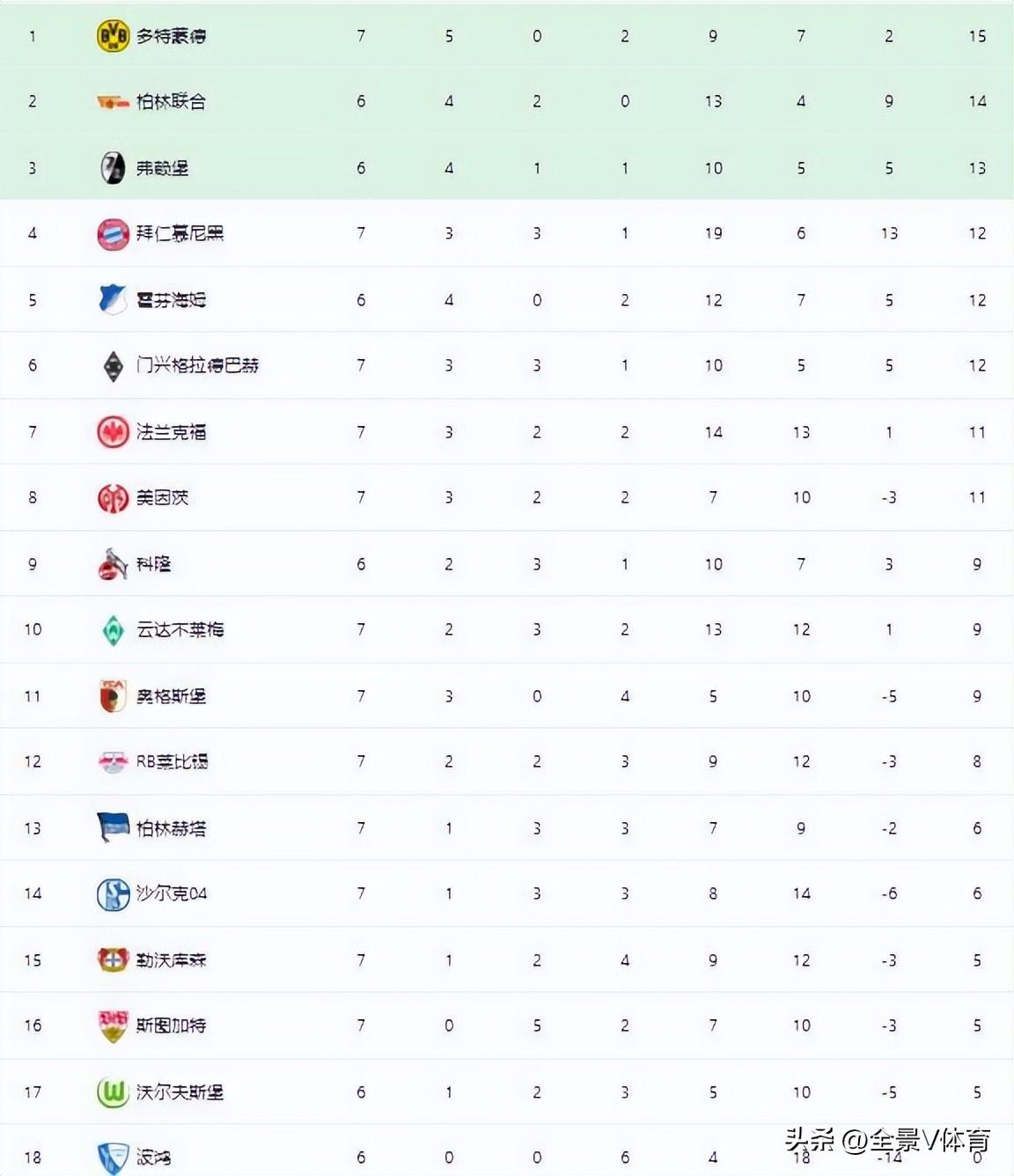Click Dortmund's 15 points value

(977, 36)
